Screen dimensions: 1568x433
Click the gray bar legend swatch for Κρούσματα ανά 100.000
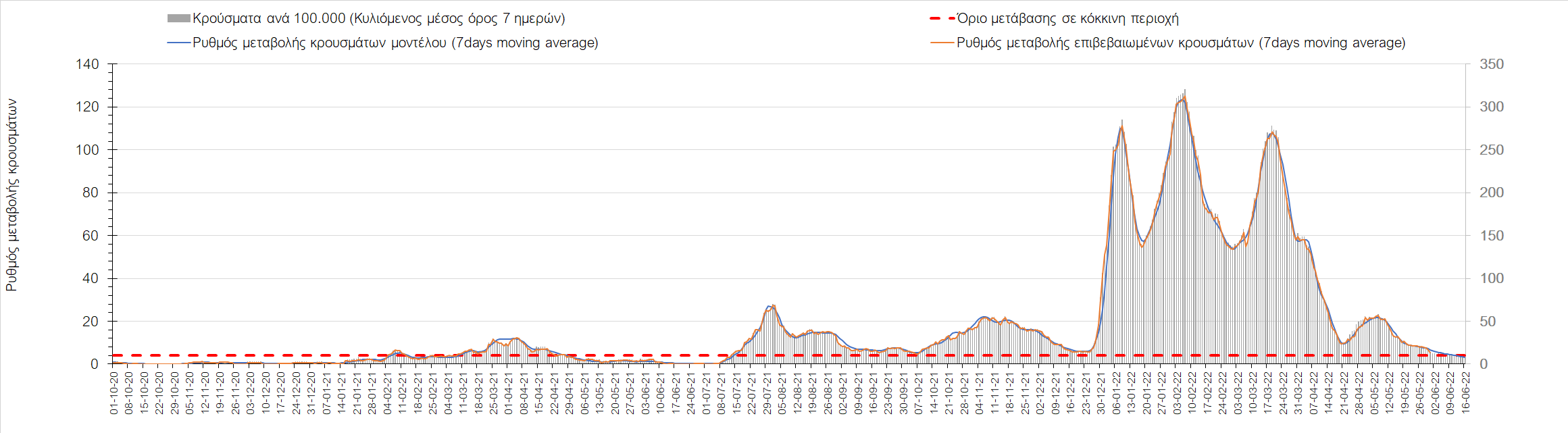point(178,19)
